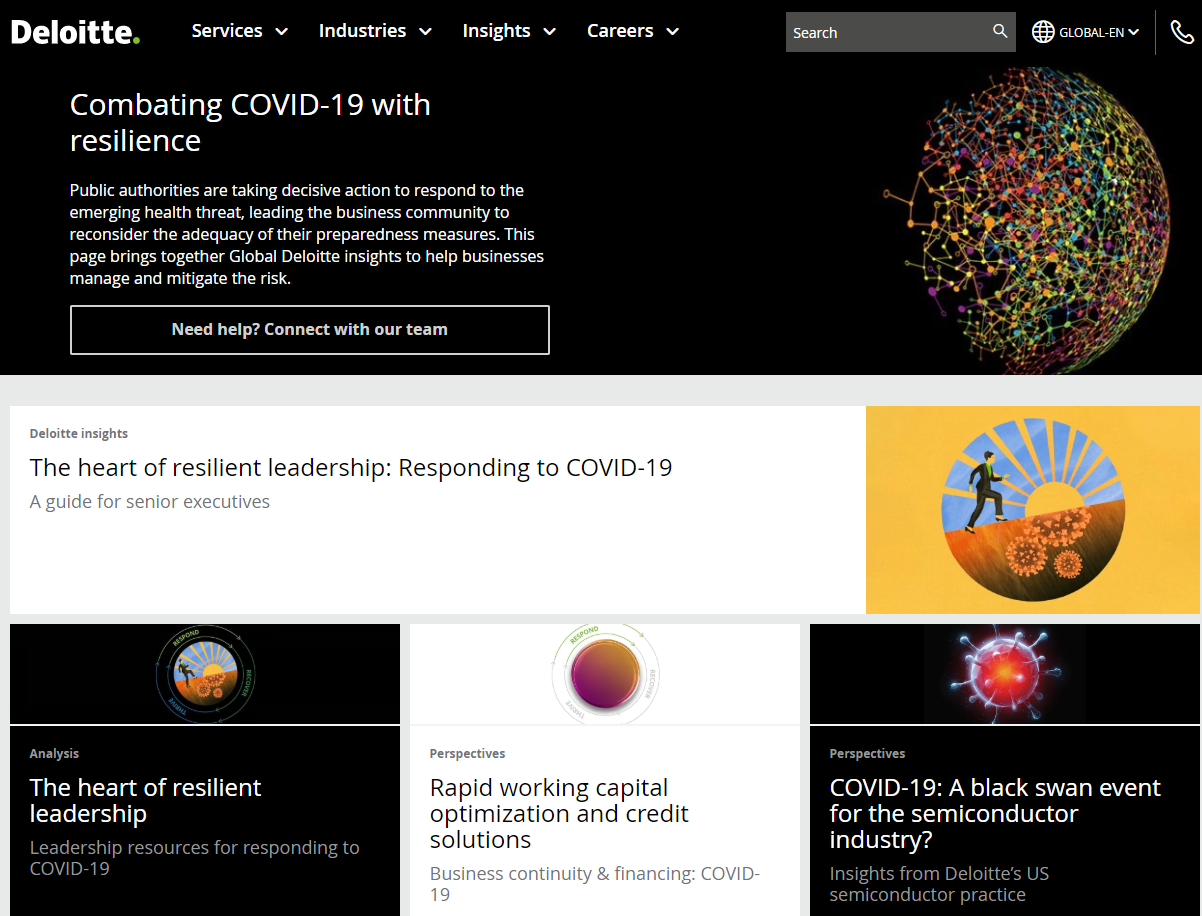Click the Deloitte logo

[x=76, y=32]
